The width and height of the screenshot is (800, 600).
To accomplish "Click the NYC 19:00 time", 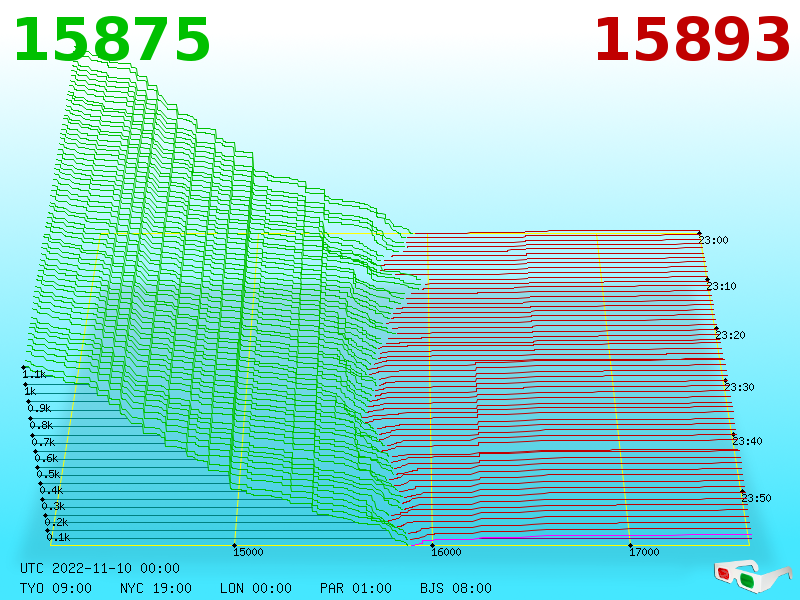I will [x=156, y=588].
